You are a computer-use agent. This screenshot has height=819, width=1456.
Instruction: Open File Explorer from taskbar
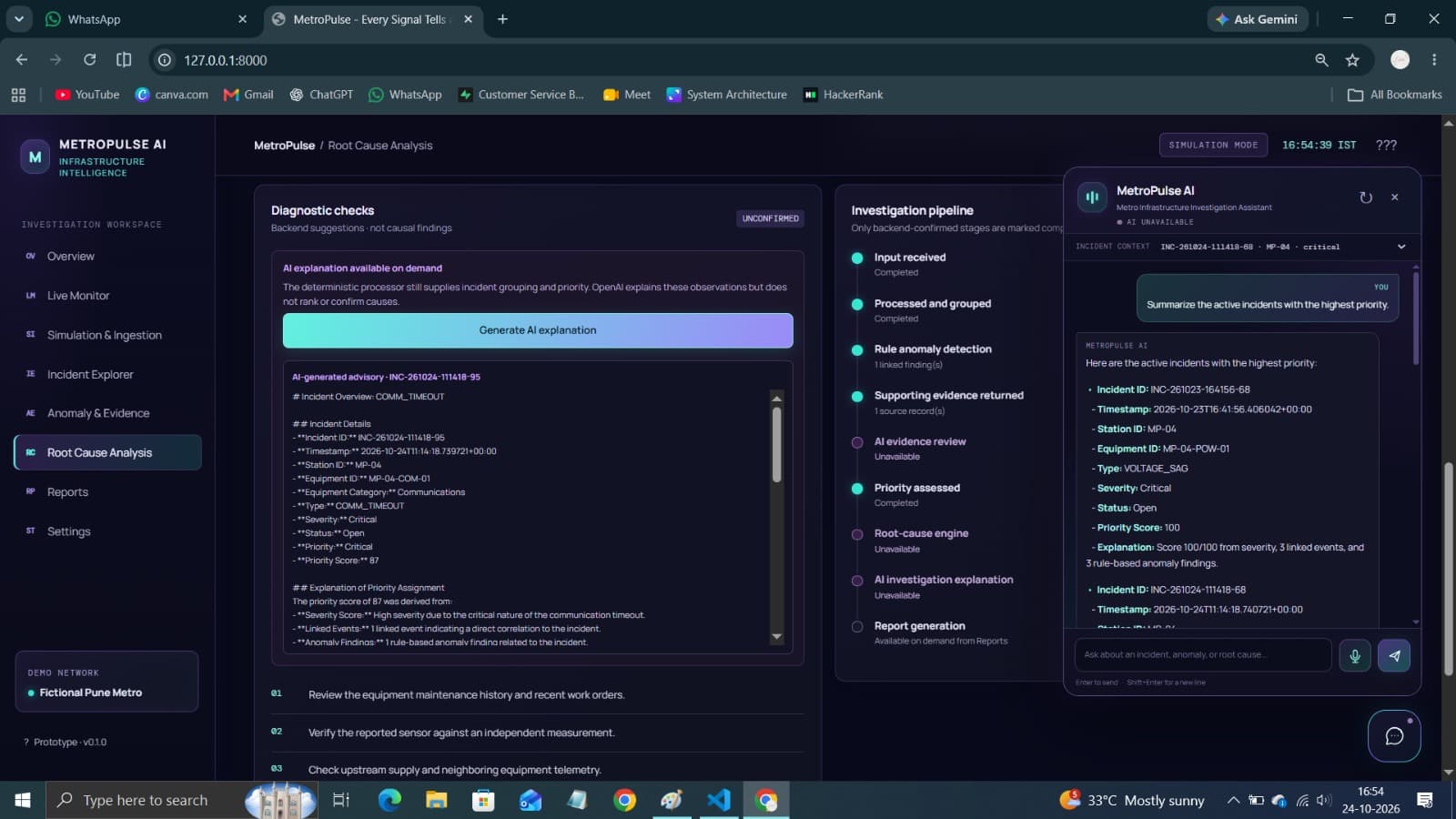pos(437,800)
